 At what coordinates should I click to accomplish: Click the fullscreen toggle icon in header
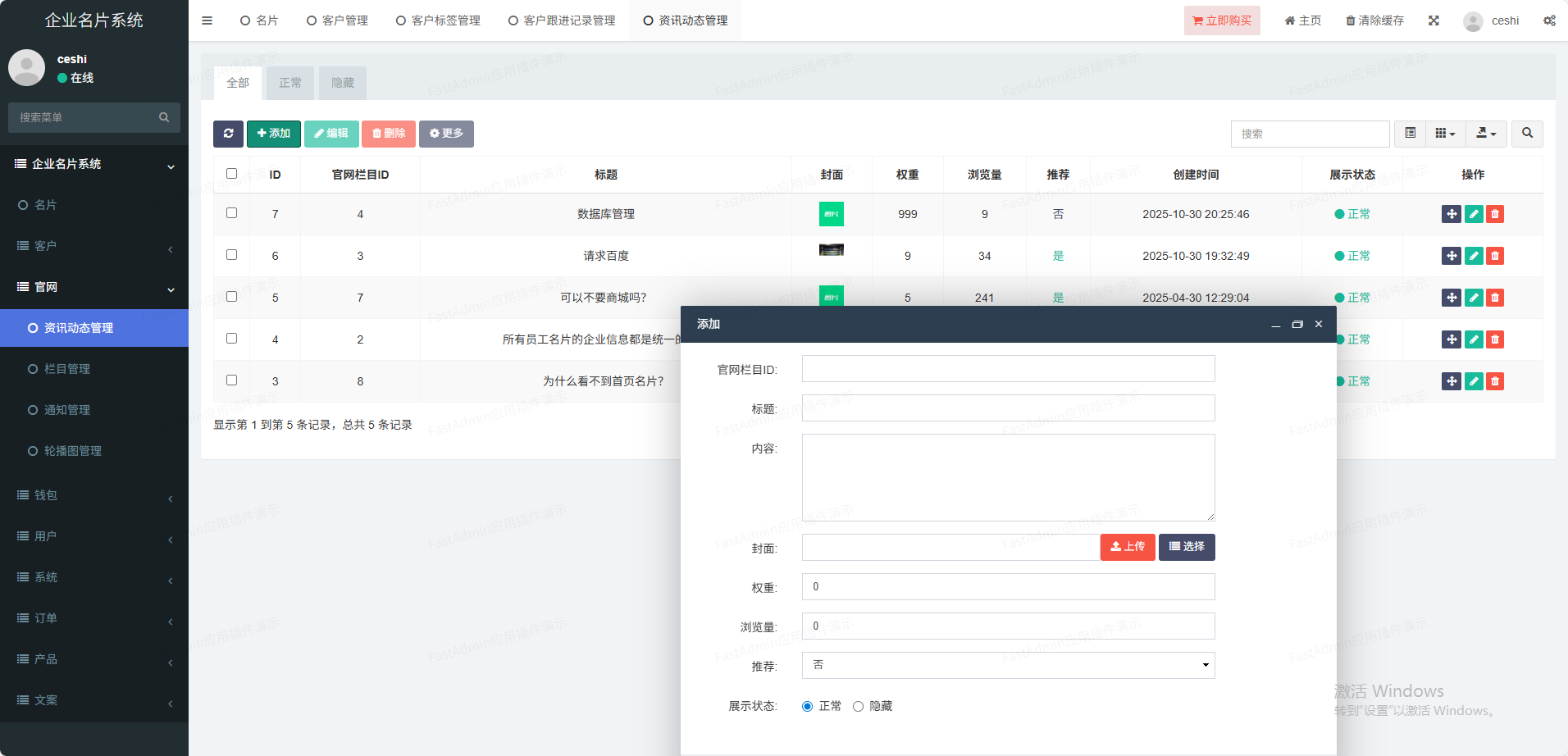(1434, 20)
